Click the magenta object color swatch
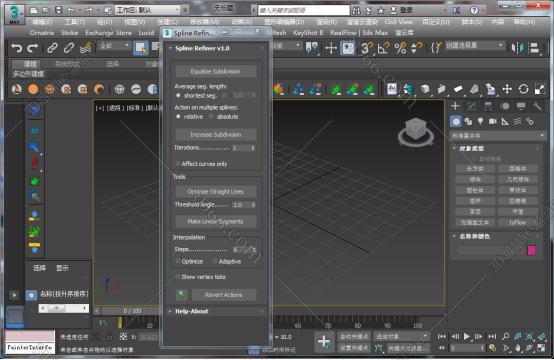 (532, 250)
